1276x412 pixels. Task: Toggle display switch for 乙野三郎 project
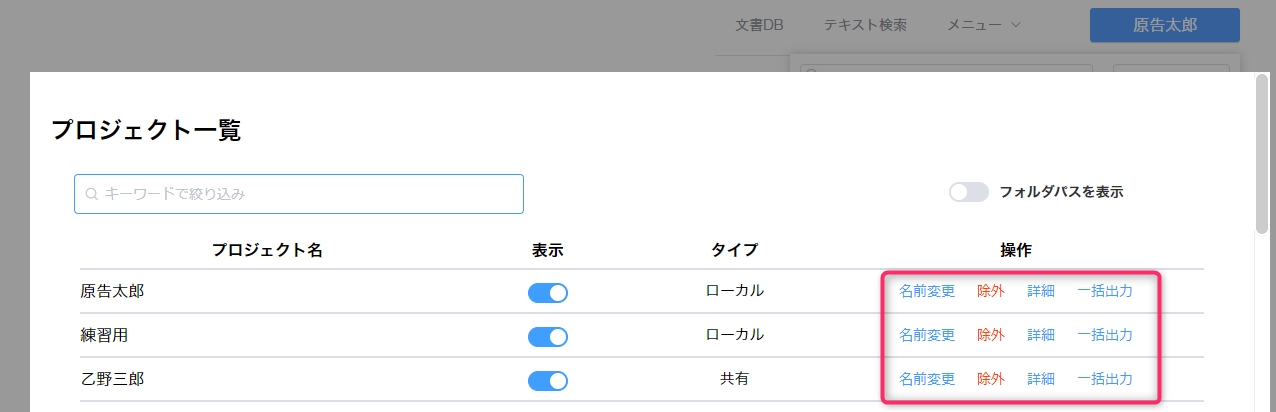(x=548, y=380)
